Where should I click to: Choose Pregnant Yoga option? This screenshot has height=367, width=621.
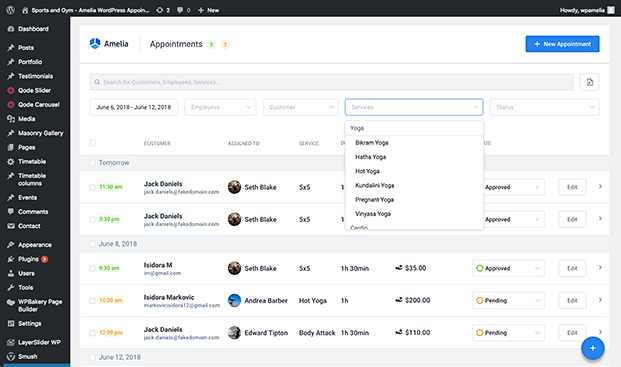[x=414, y=200]
